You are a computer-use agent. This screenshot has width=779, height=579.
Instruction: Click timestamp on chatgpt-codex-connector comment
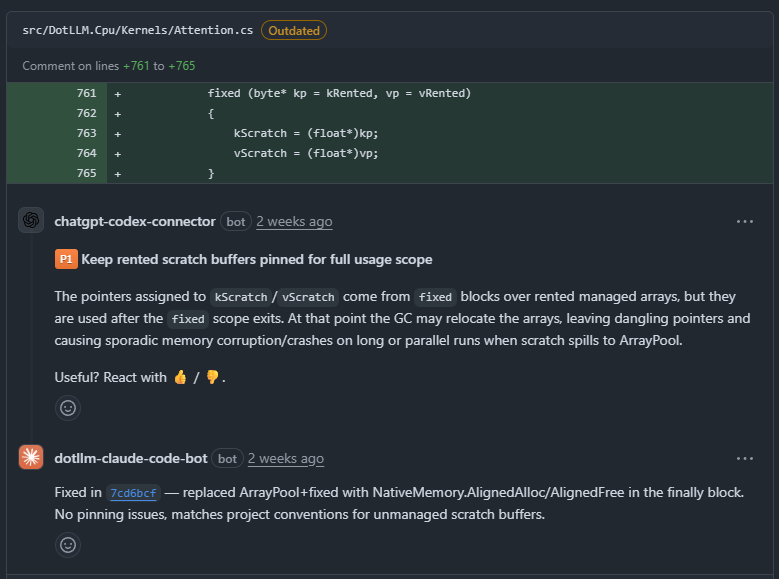(294, 221)
